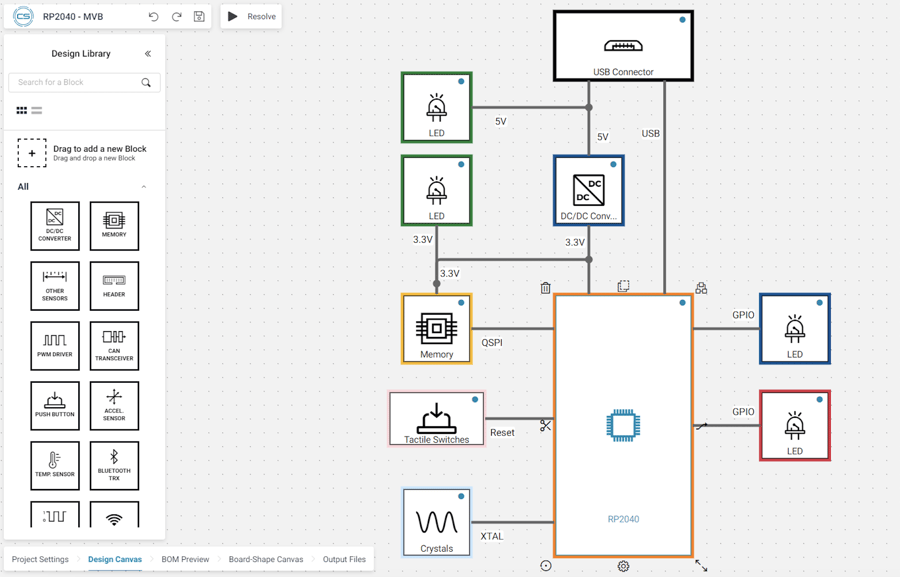This screenshot has width=900, height=577.
Task: Run the Resolve button
Action: (x=251, y=17)
